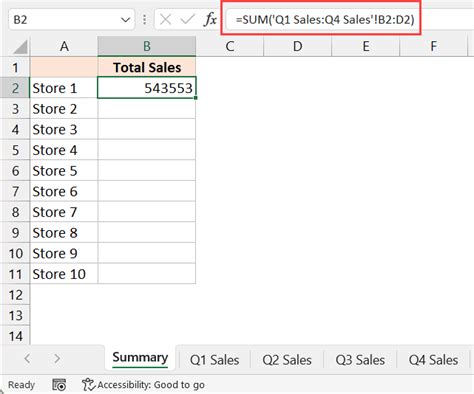Viewport: 474px width, 394px height.
Task: Click inside the formula bar SUM formula
Action: click(325, 19)
